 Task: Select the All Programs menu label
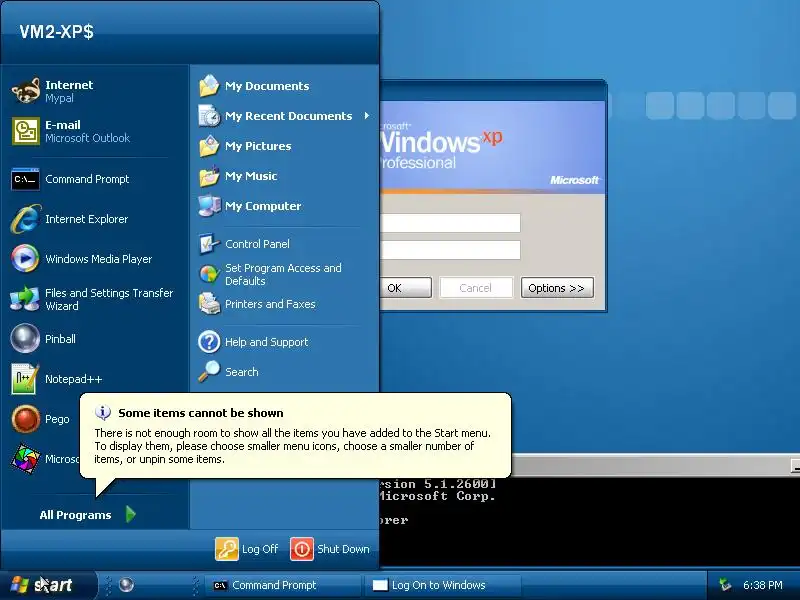[x=75, y=515]
